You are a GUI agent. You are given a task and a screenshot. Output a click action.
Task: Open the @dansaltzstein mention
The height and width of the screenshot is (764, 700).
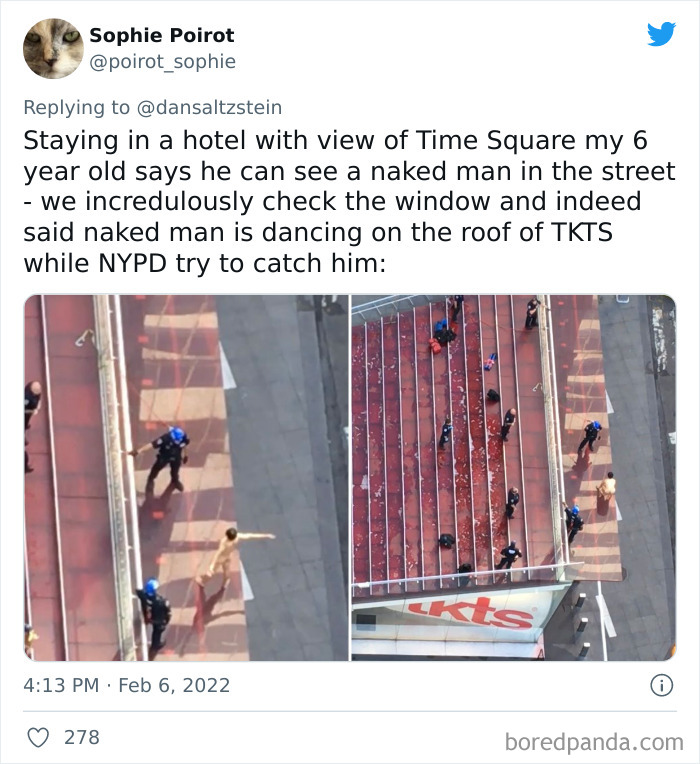click(x=209, y=108)
